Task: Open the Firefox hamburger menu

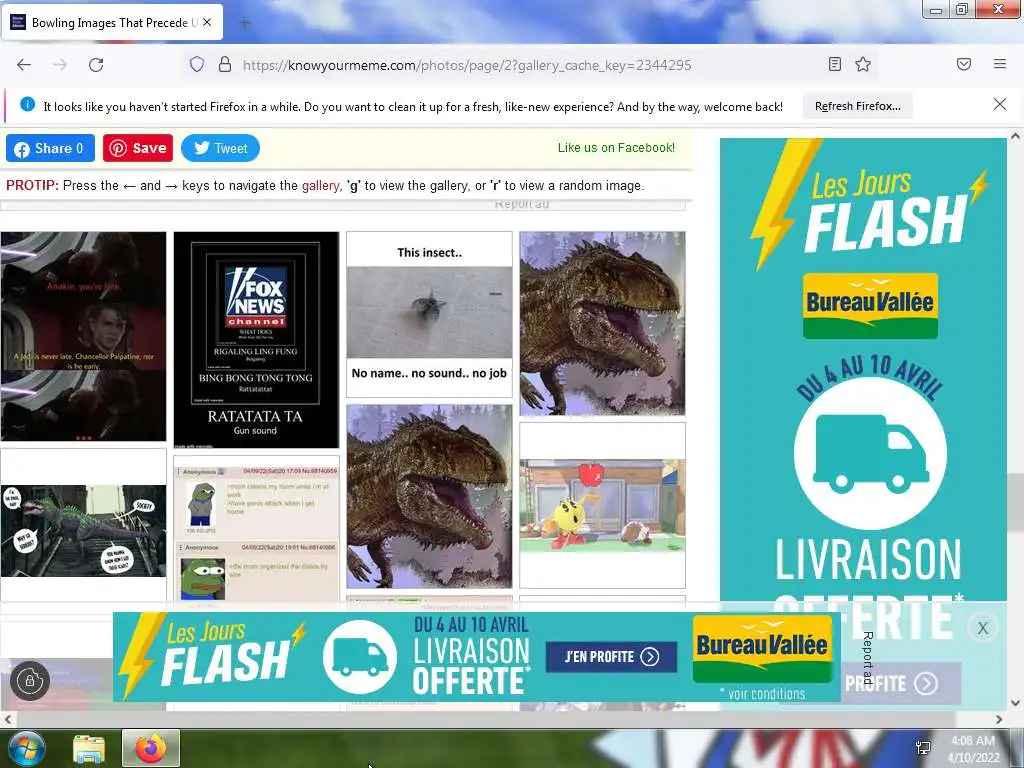Action: [1000, 64]
